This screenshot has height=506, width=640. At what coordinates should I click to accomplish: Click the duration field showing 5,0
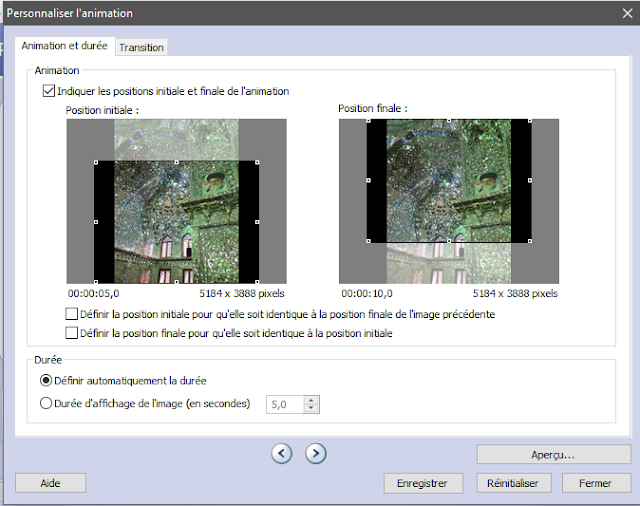tap(285, 404)
